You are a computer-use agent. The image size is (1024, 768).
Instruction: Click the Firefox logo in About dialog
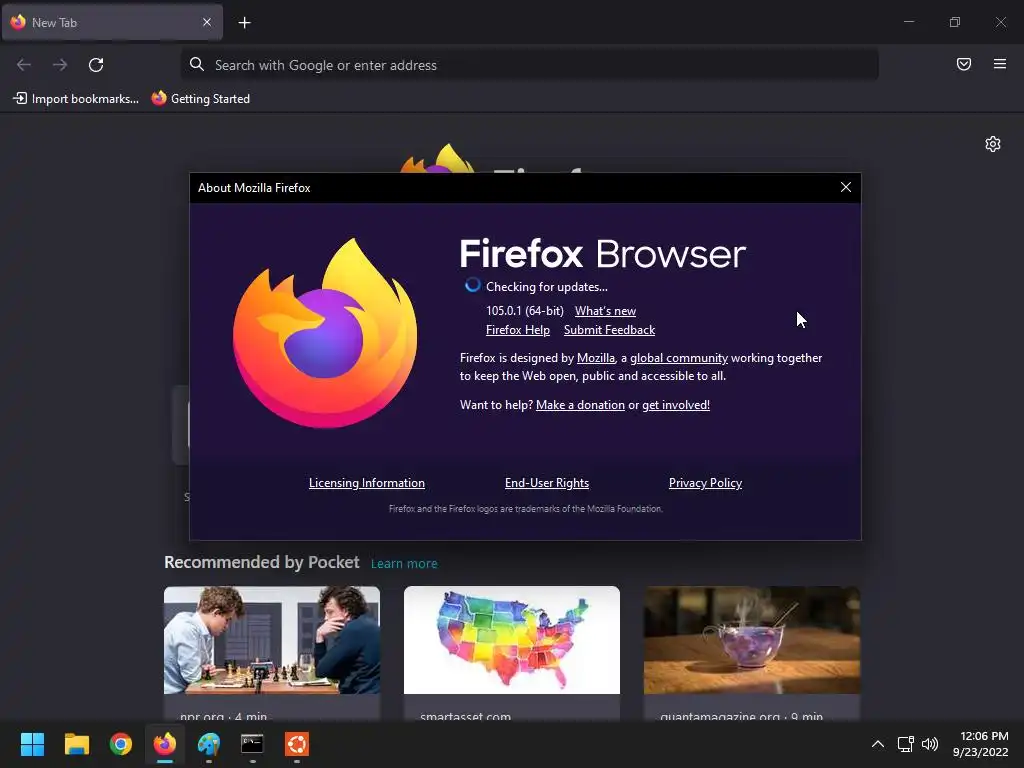coord(325,333)
